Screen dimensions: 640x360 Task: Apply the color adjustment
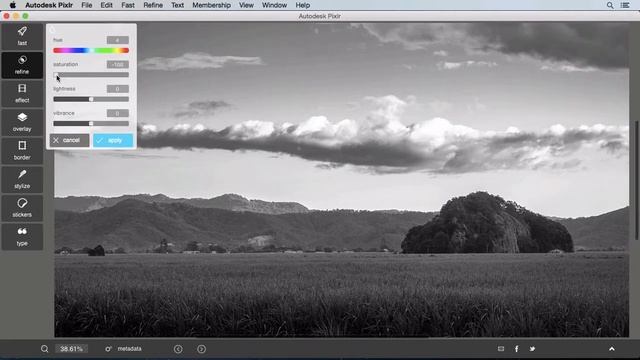tap(113, 140)
